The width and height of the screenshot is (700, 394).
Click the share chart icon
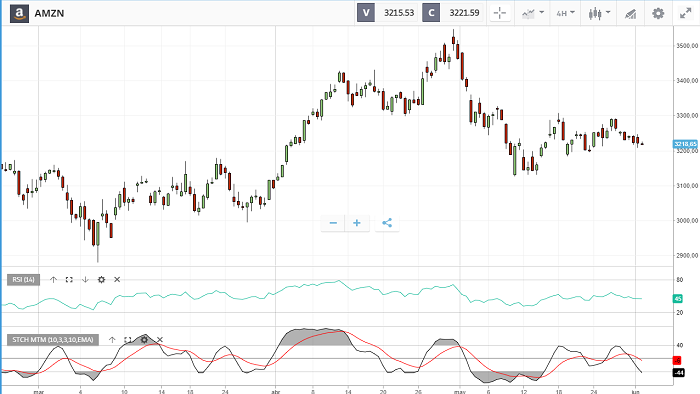[387, 223]
